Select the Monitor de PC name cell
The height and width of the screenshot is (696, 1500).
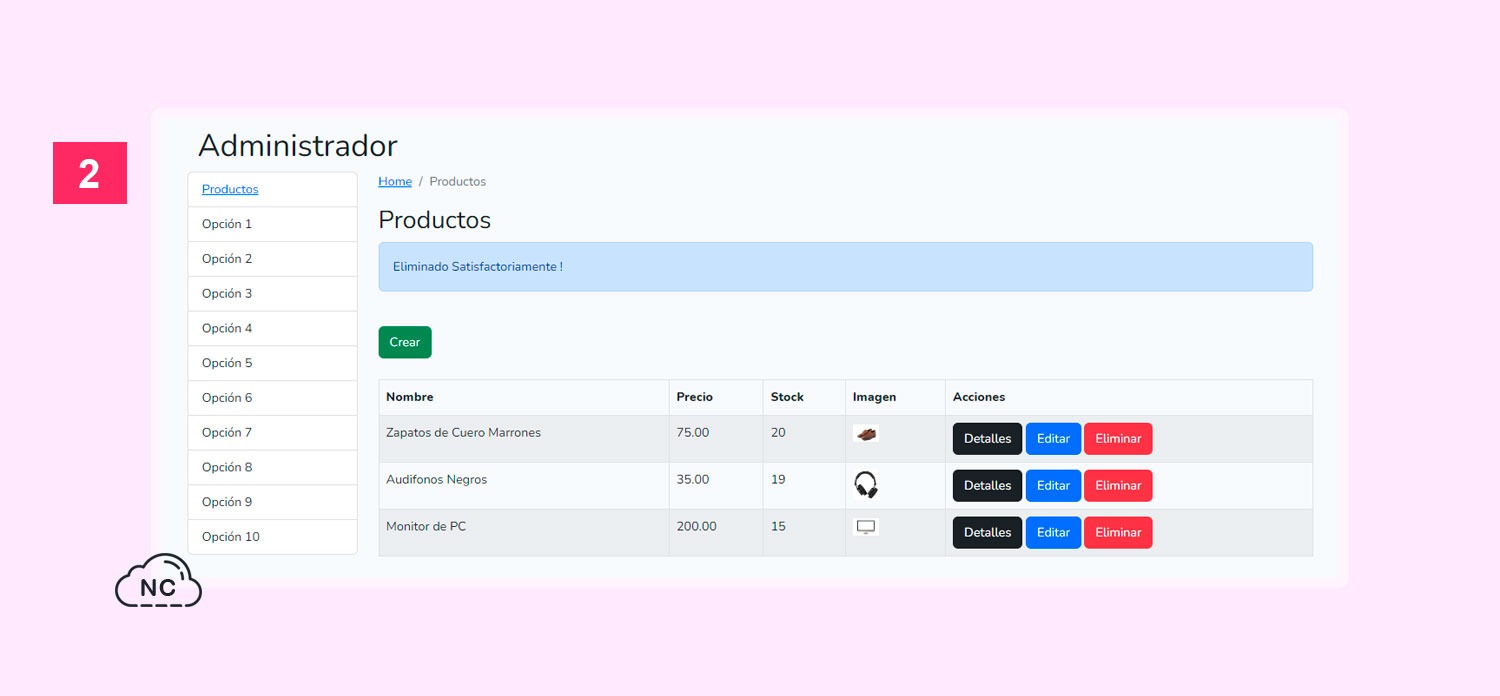coord(524,533)
